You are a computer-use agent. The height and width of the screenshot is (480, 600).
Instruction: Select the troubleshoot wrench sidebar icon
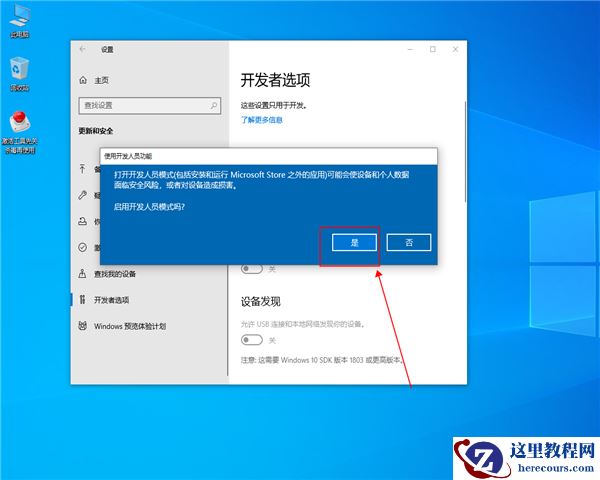click(82, 195)
